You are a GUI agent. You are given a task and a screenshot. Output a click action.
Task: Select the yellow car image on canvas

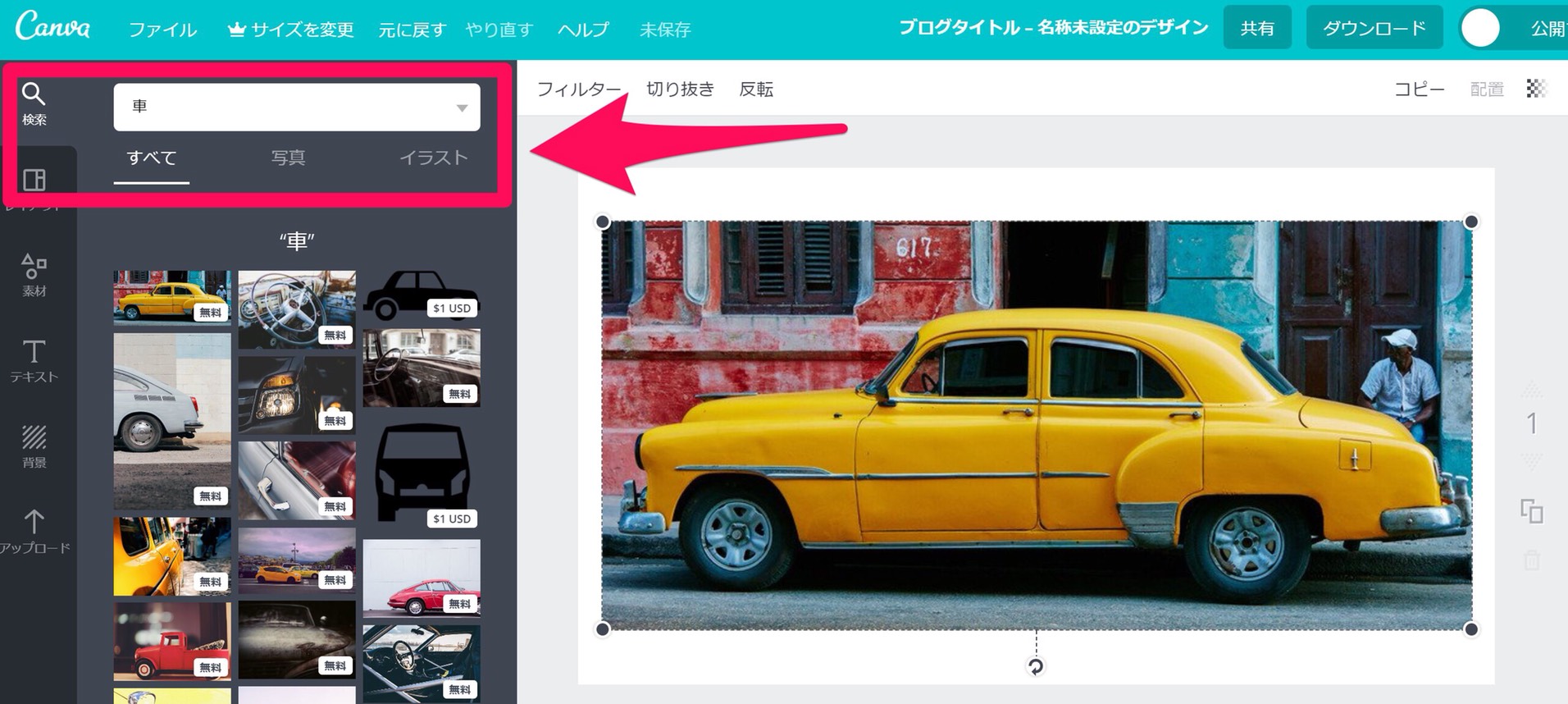point(1037,425)
